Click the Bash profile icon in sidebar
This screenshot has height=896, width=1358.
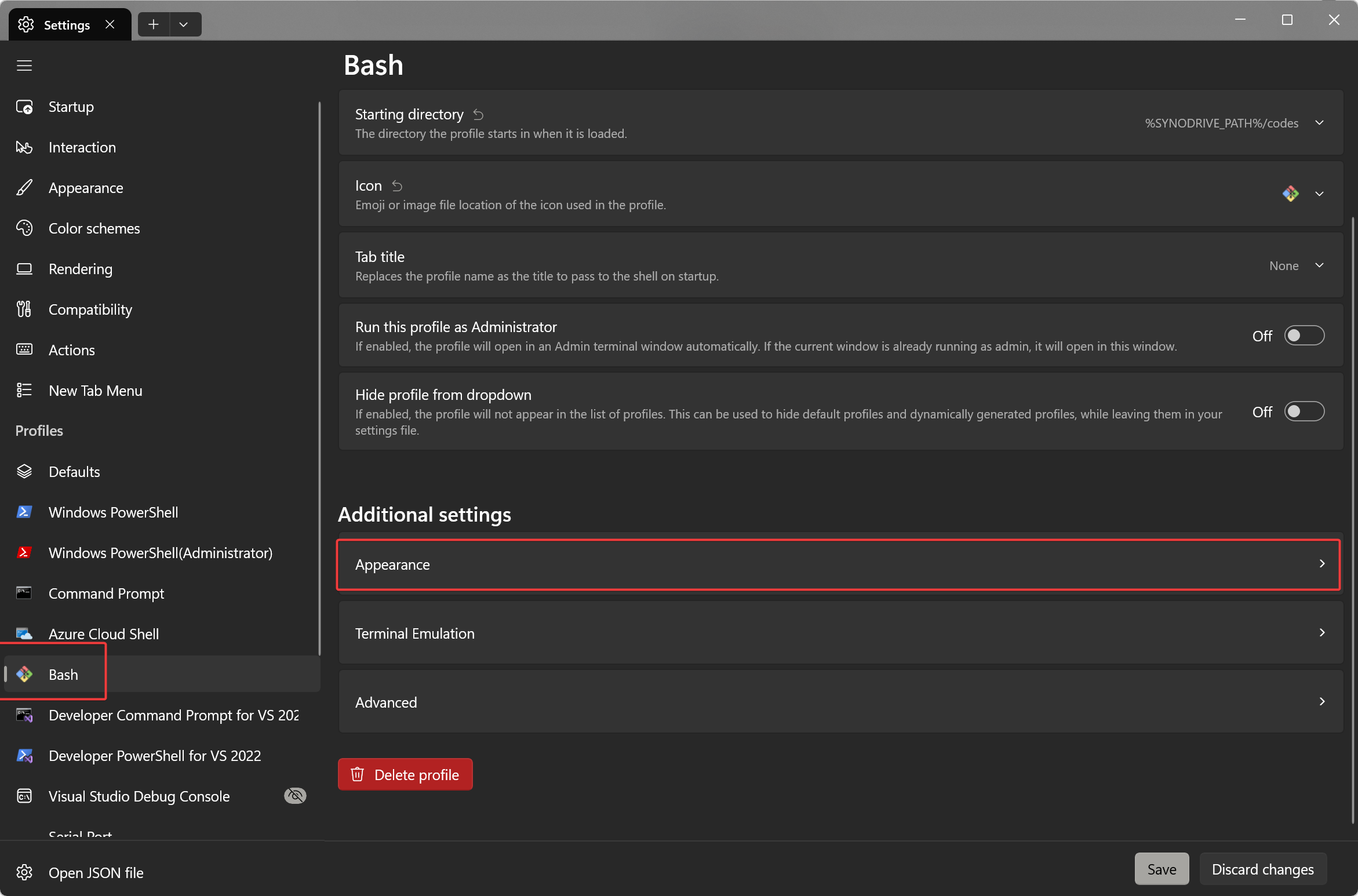pos(24,675)
